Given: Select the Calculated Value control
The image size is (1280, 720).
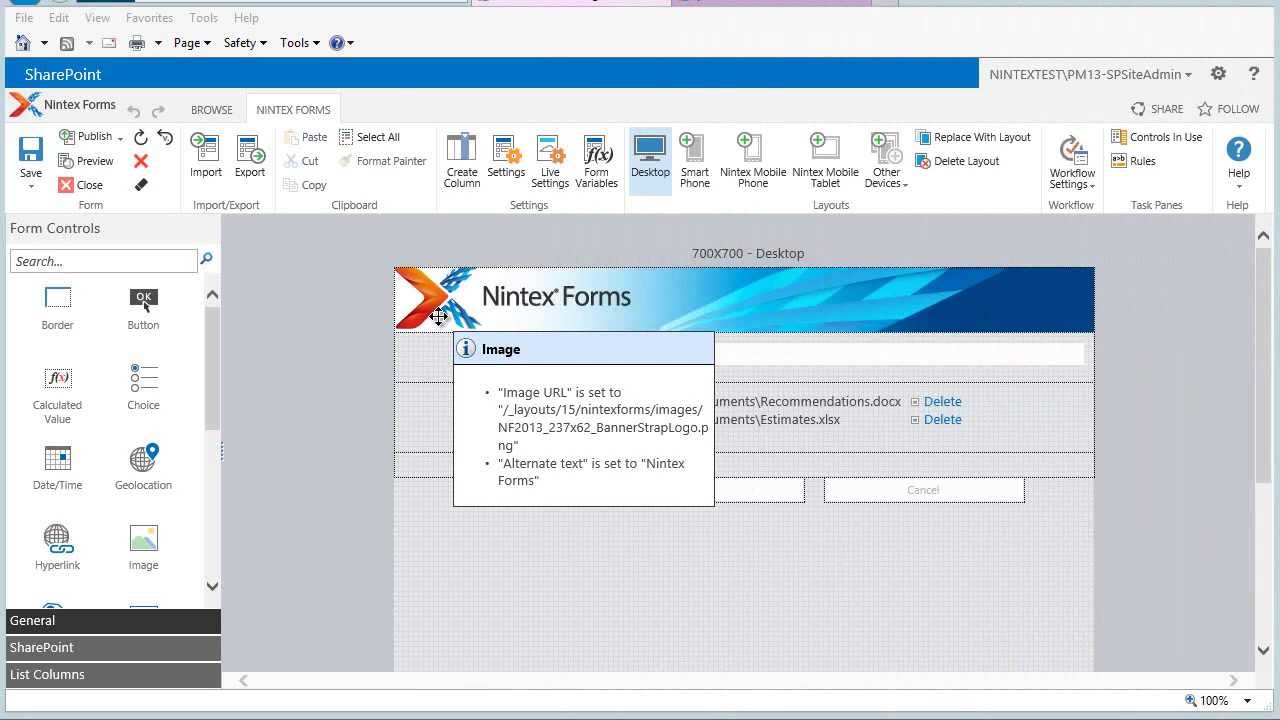Looking at the screenshot, I should click(x=57, y=394).
